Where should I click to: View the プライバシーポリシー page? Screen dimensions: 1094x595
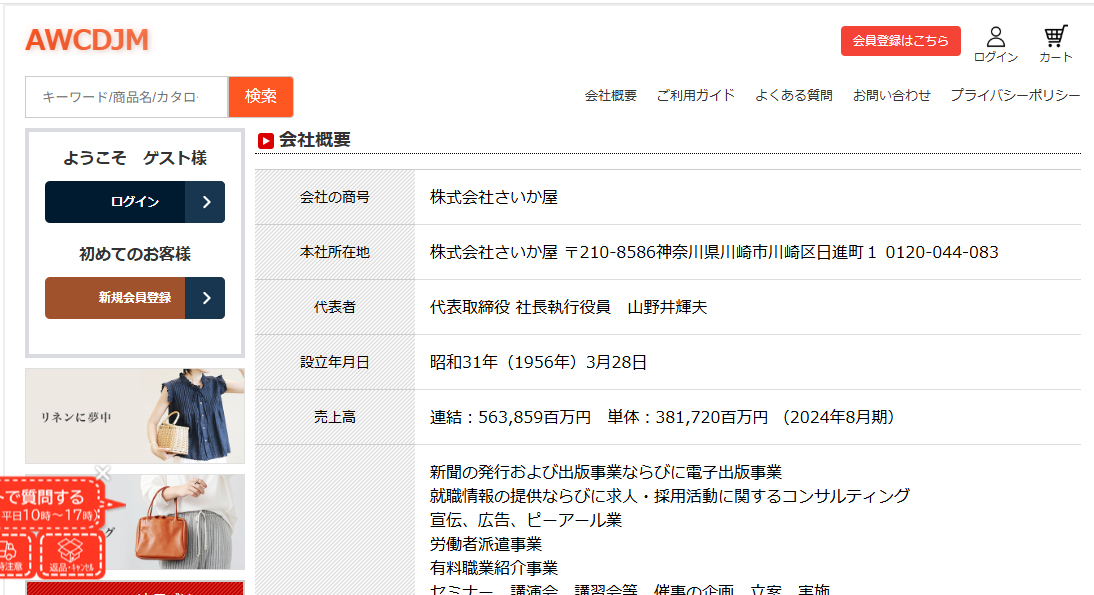(x=1014, y=96)
